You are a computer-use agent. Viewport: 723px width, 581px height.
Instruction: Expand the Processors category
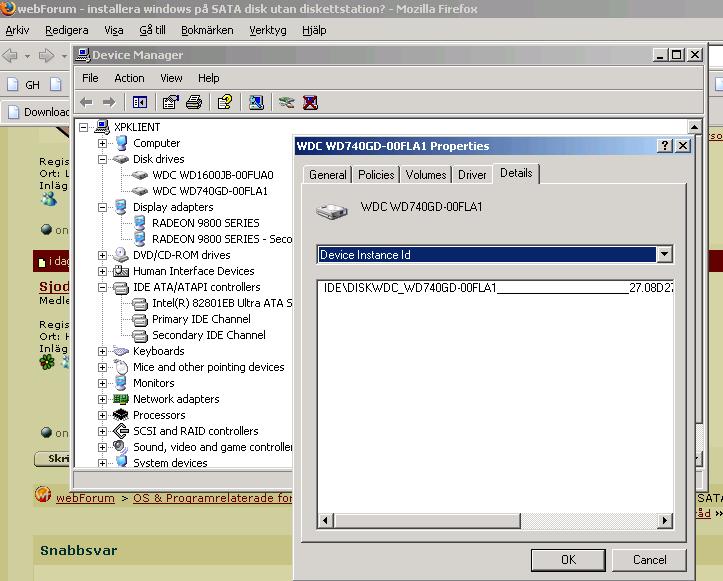(102, 415)
